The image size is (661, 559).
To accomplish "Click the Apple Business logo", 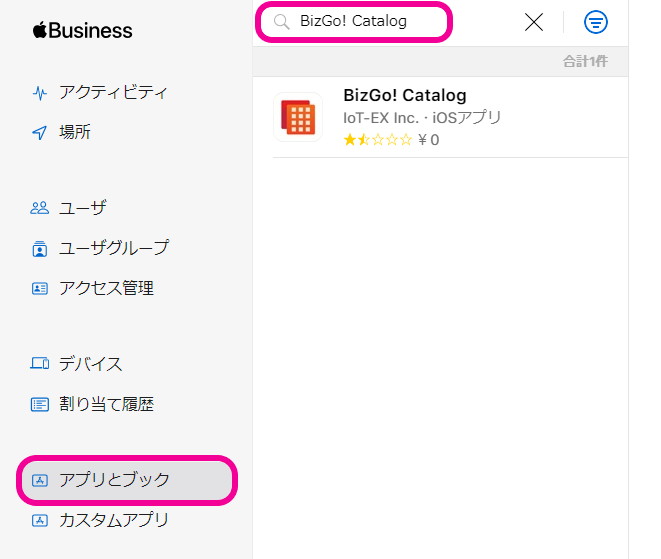I will [83, 31].
